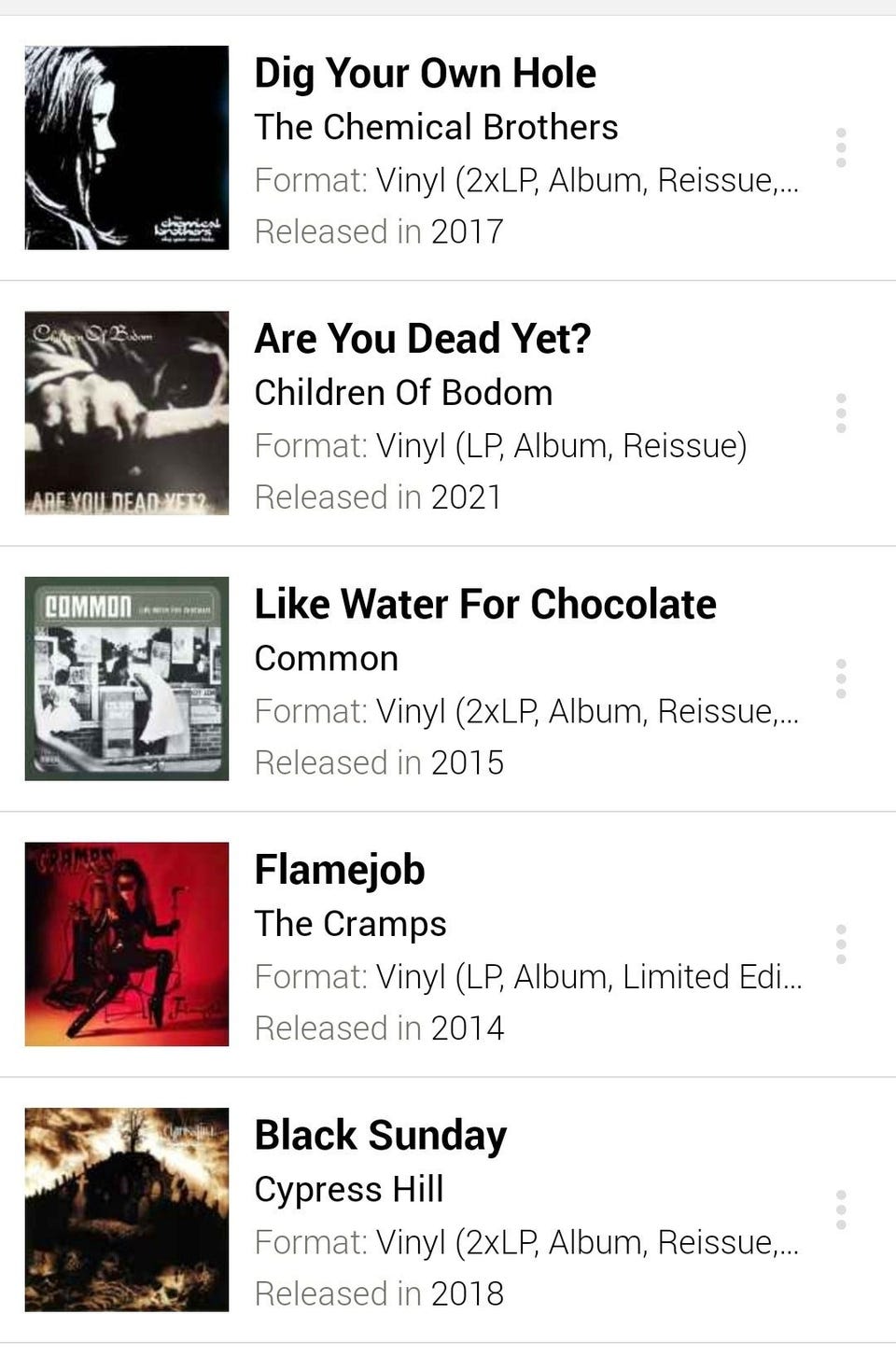Open the Flamejob album title

pos(340,870)
